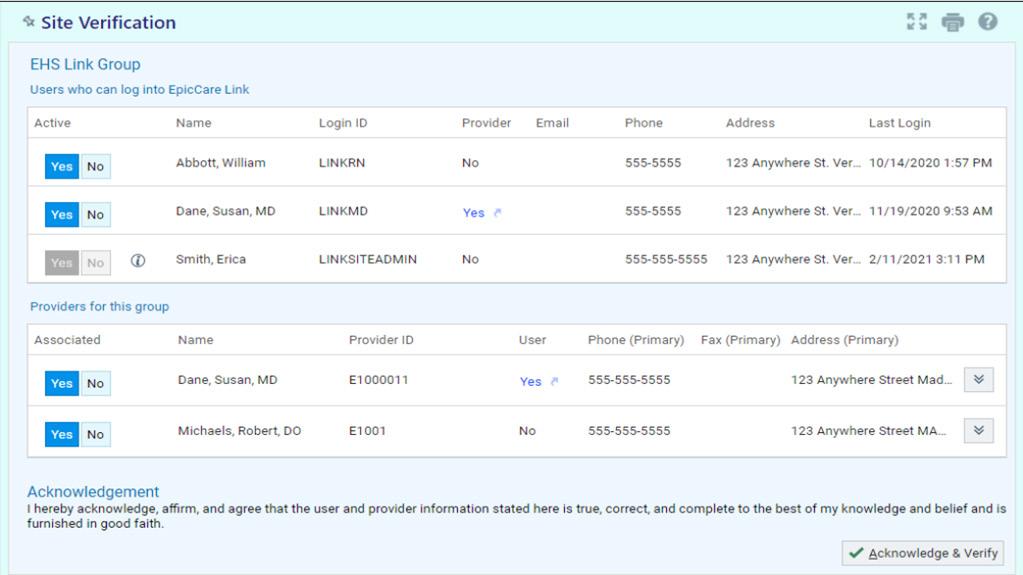Viewport: 1023px width, 575px height.
Task: Set Dane, Susan user active to No
Action: pyautogui.click(x=95, y=215)
